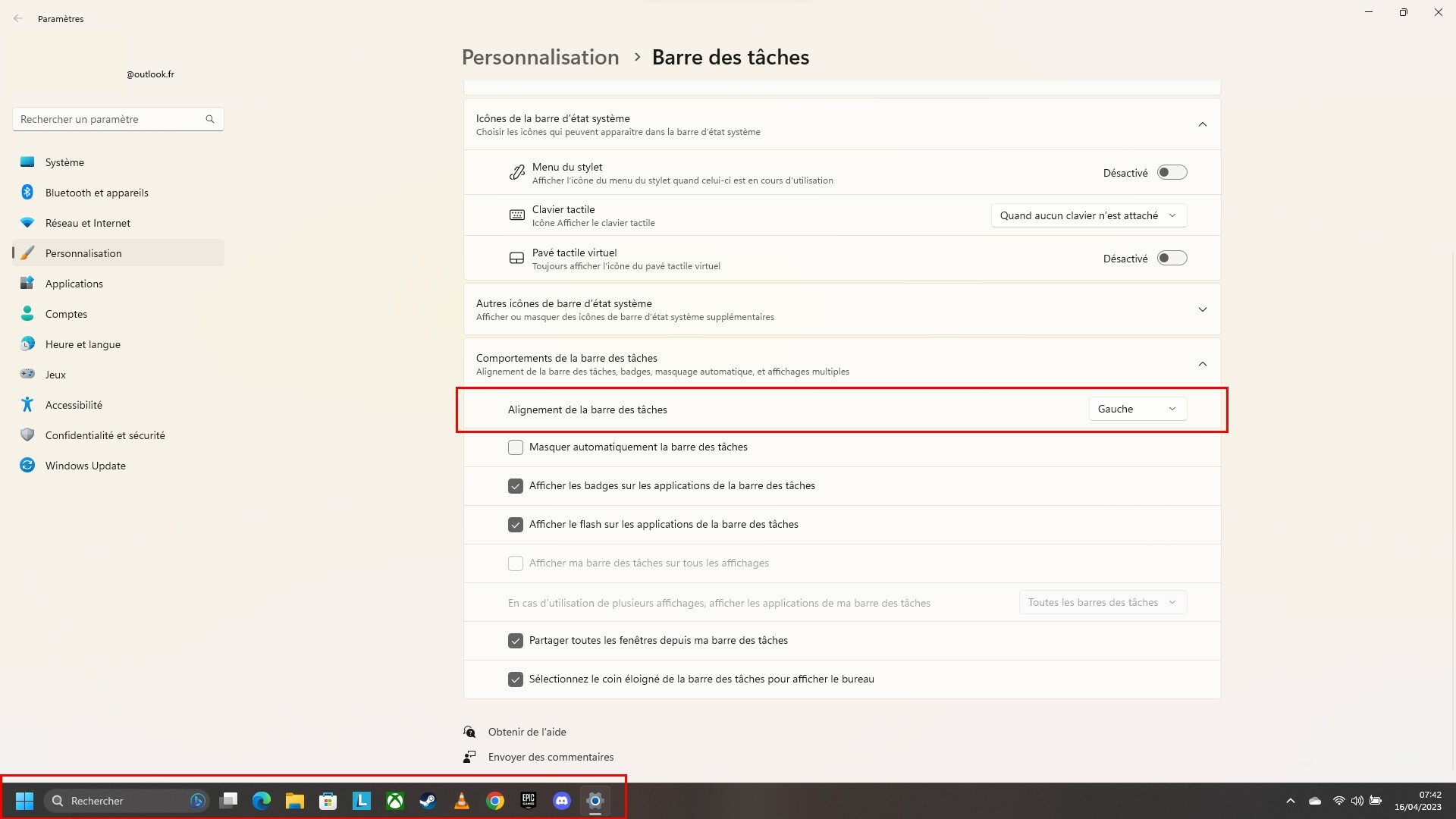
Task: Open the Clavier tactile dropdown
Action: pos(1088,215)
